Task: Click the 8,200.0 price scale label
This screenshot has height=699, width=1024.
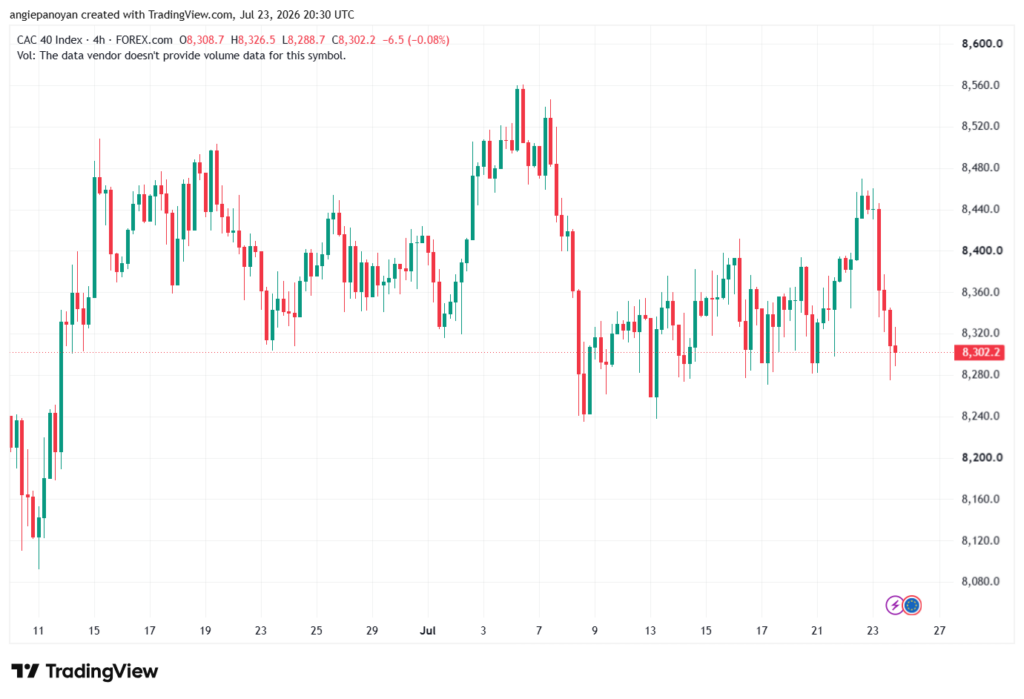Action: point(982,457)
